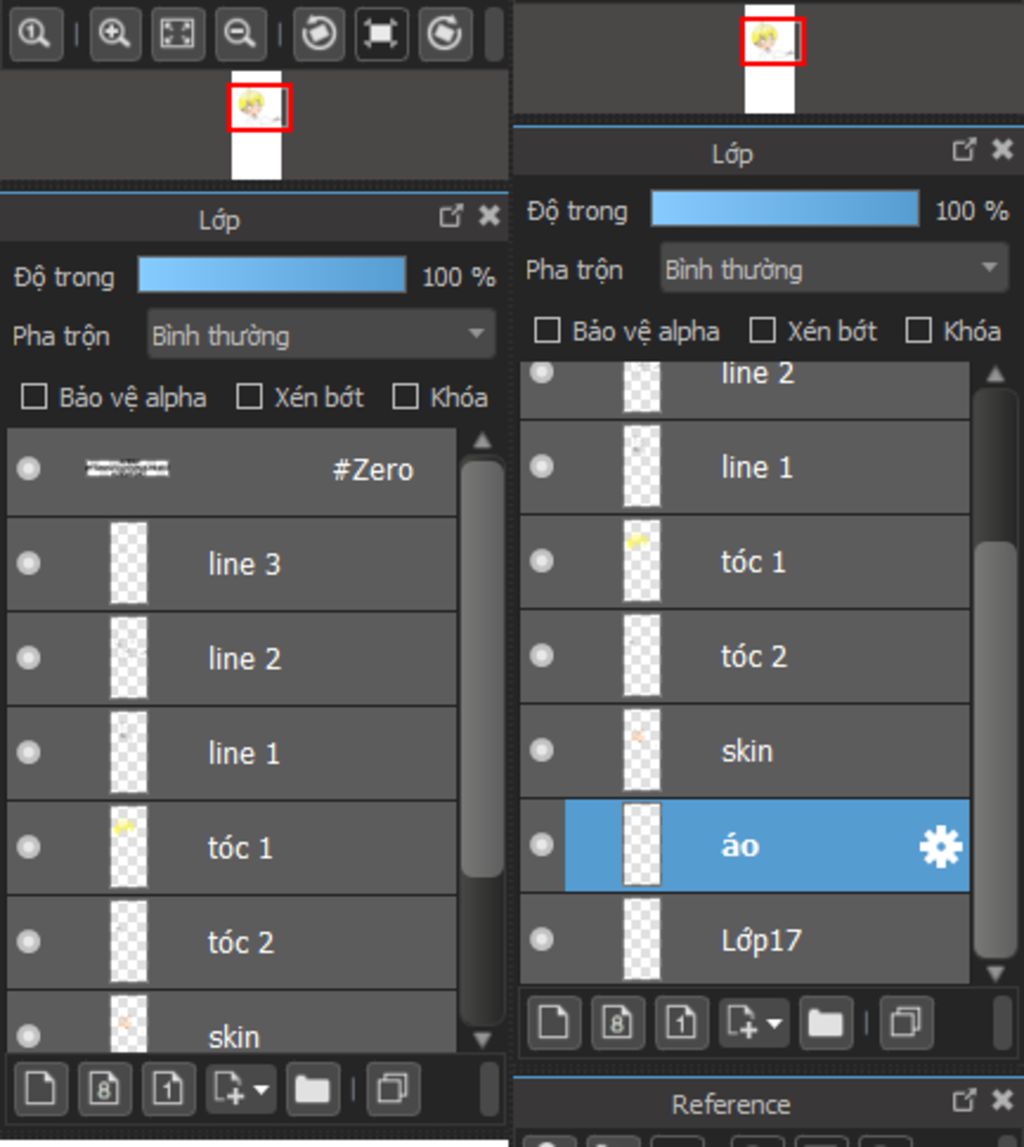Open Bình thường dropdown in right panel
1024x1147 pixels.
(835, 269)
